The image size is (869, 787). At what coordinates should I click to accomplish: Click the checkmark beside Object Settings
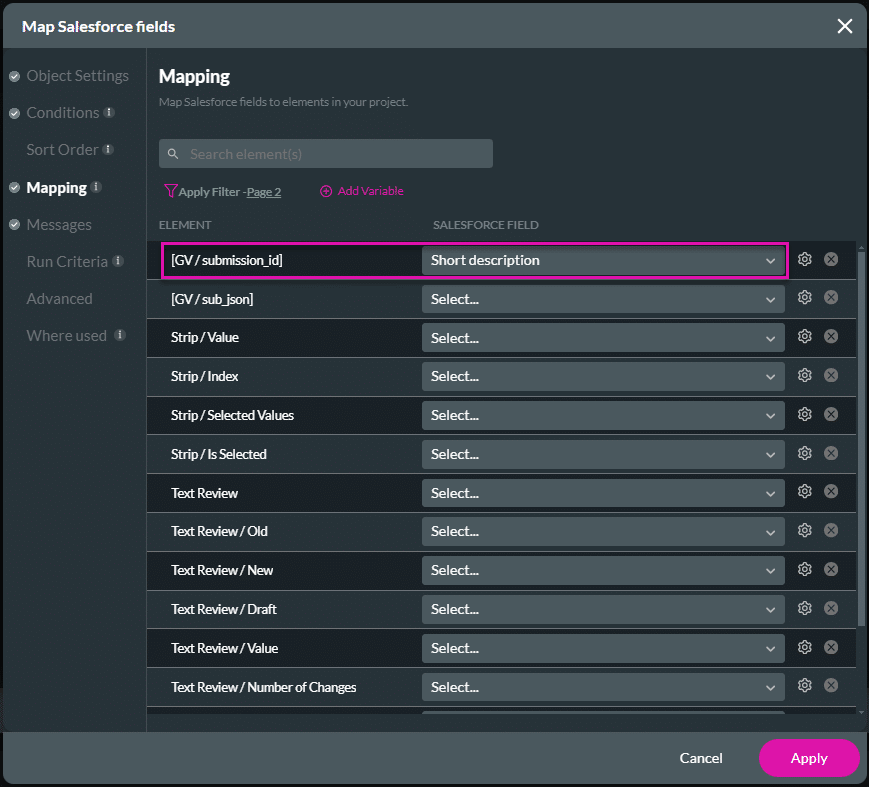pyautogui.click(x=13, y=75)
